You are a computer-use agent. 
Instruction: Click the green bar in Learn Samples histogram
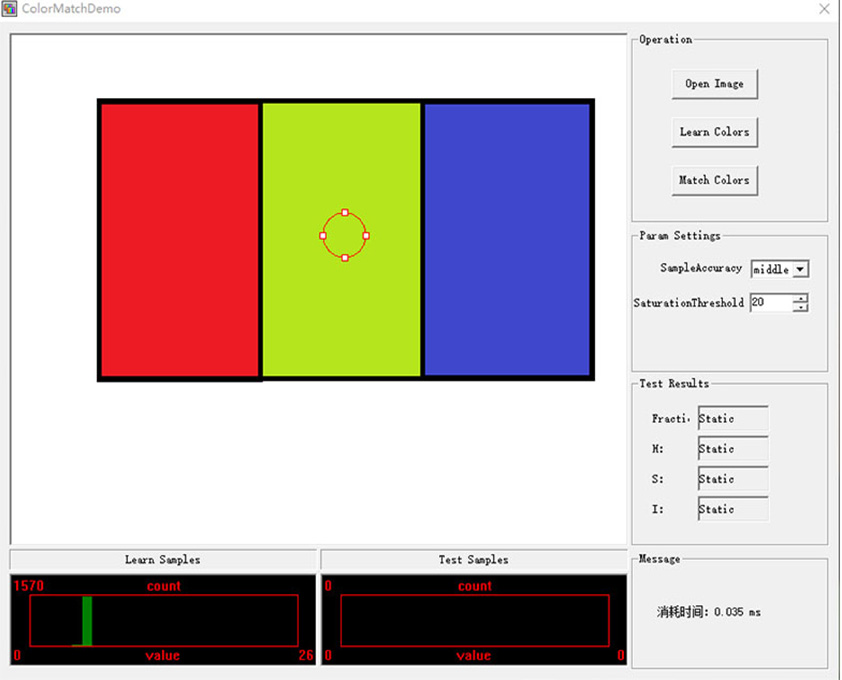[x=87, y=621]
